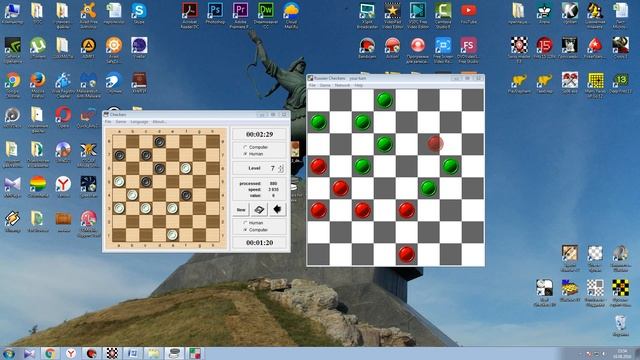The height and width of the screenshot is (360, 640).
Task: Click the 00:02:29 timer display
Action: [x=260, y=134]
